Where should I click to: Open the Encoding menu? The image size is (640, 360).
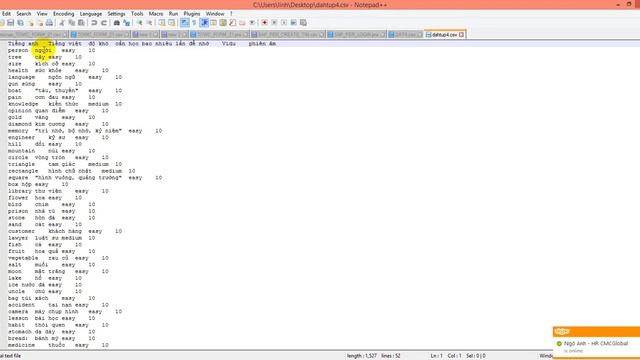tap(64, 13)
